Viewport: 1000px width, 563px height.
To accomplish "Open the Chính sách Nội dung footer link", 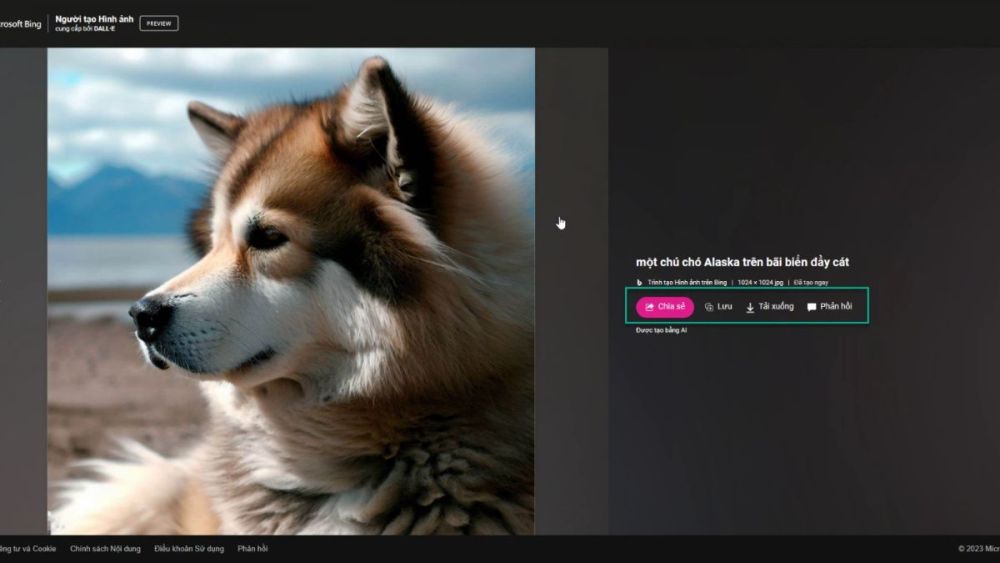I will 105,548.
